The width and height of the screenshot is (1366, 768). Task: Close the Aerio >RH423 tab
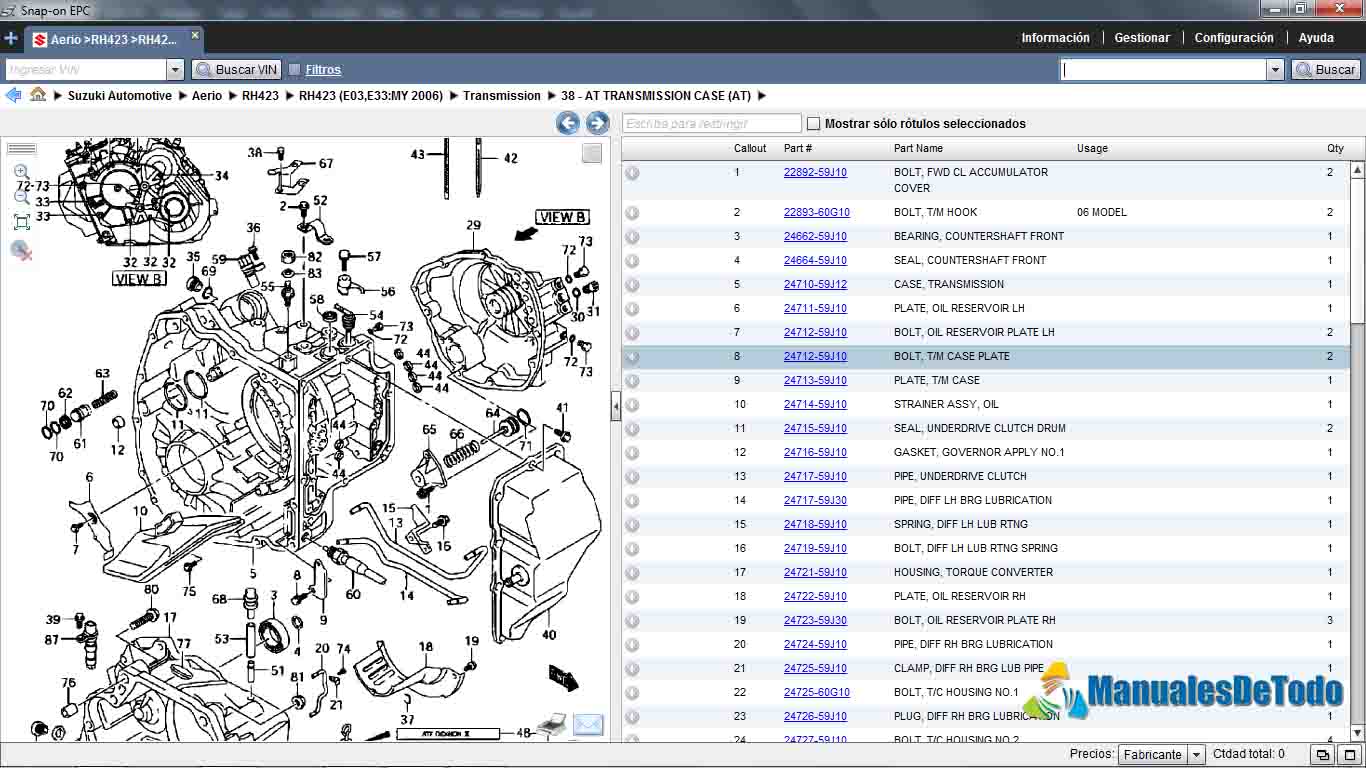[x=195, y=35]
